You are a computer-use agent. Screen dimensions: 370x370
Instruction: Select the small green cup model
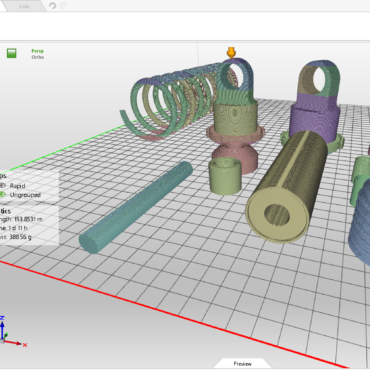pos(225,176)
